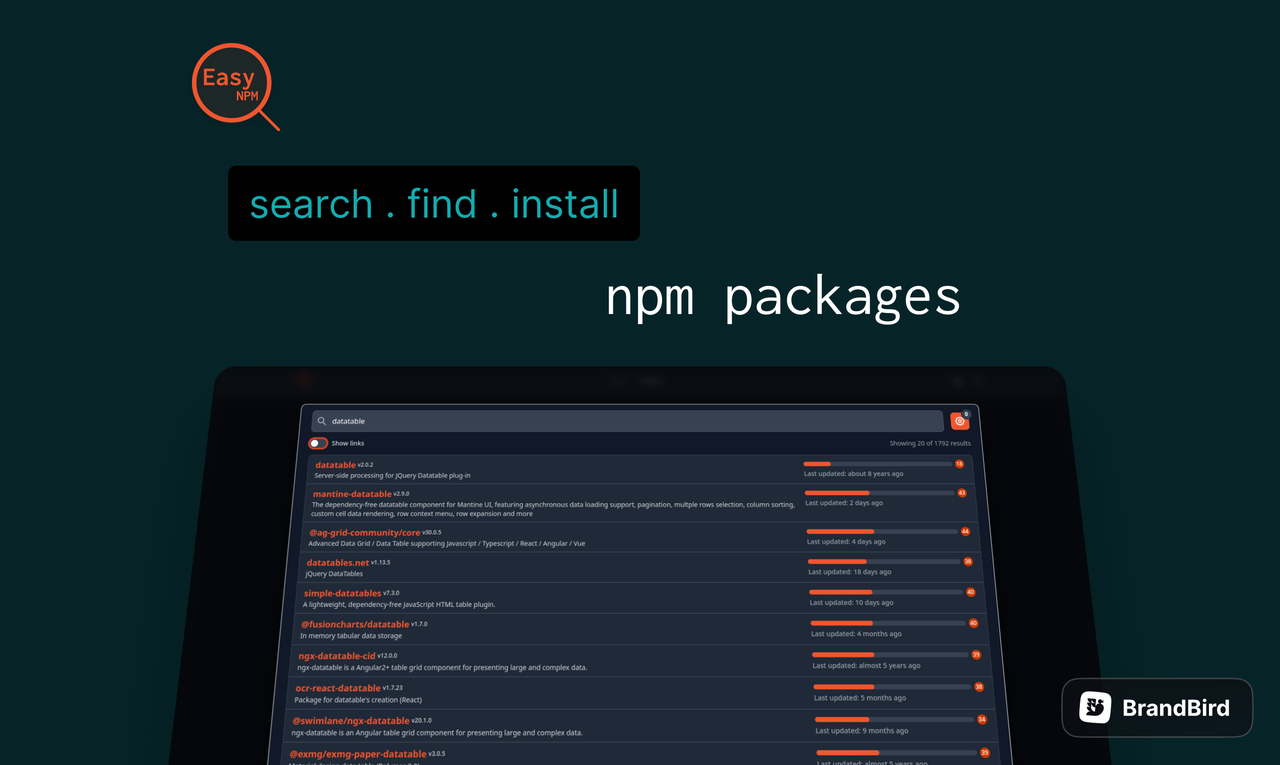
Task: Open the @ag-grid-community/core package link
Action: (364, 533)
